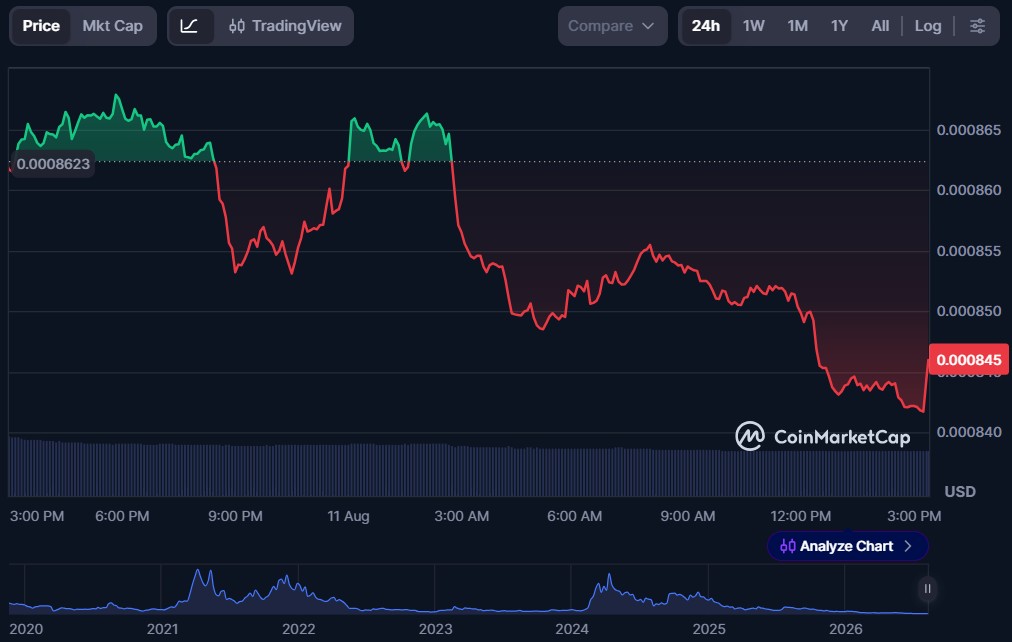
Task: Select the 1Y time range
Action: click(839, 26)
